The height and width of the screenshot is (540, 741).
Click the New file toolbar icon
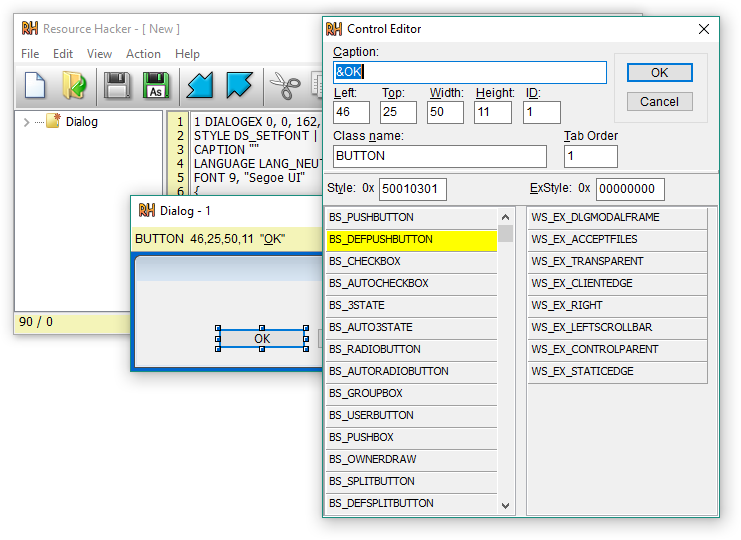(35, 86)
